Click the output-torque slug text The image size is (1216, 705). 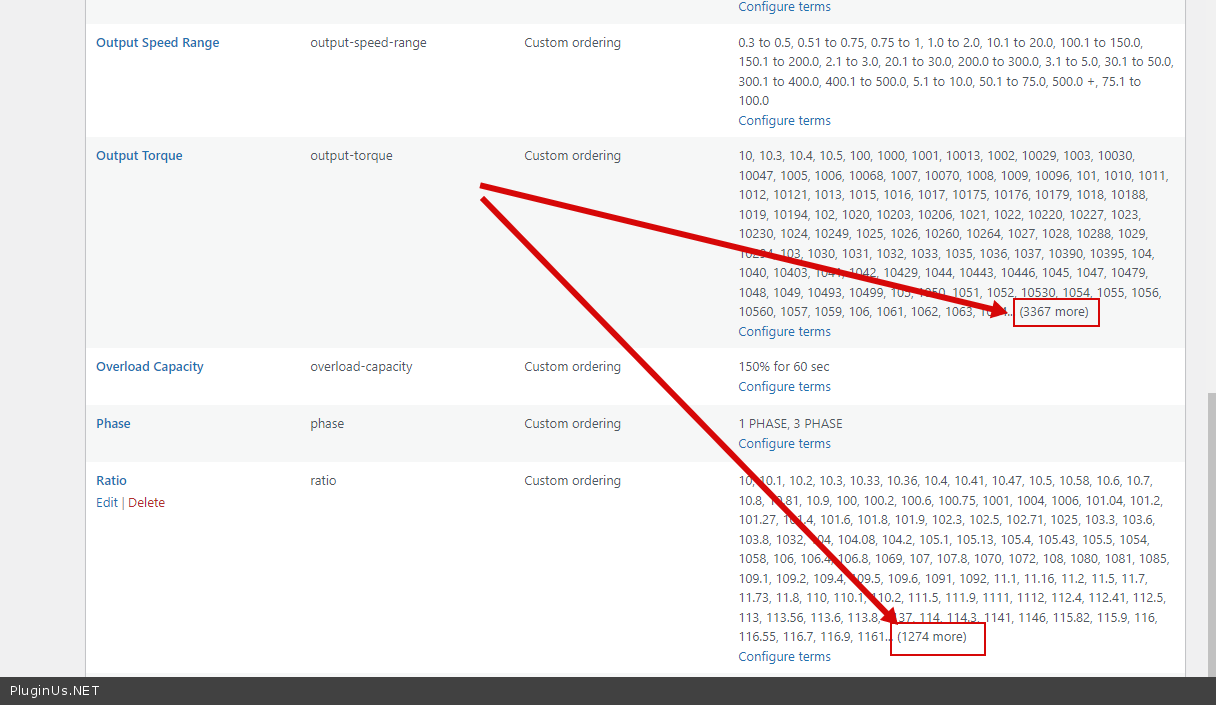tap(351, 156)
